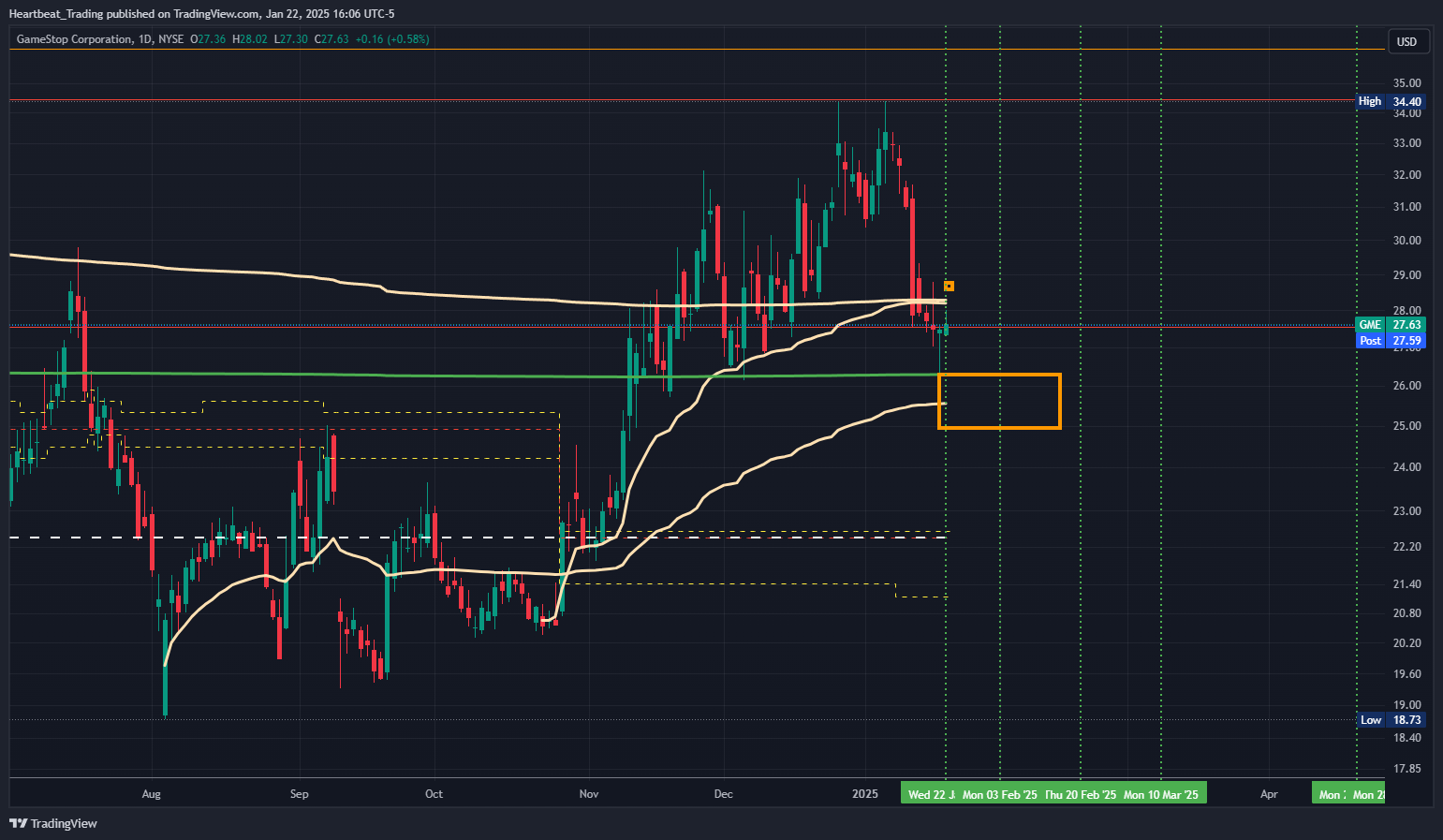Click the High 34.40 price label

(x=1391, y=101)
